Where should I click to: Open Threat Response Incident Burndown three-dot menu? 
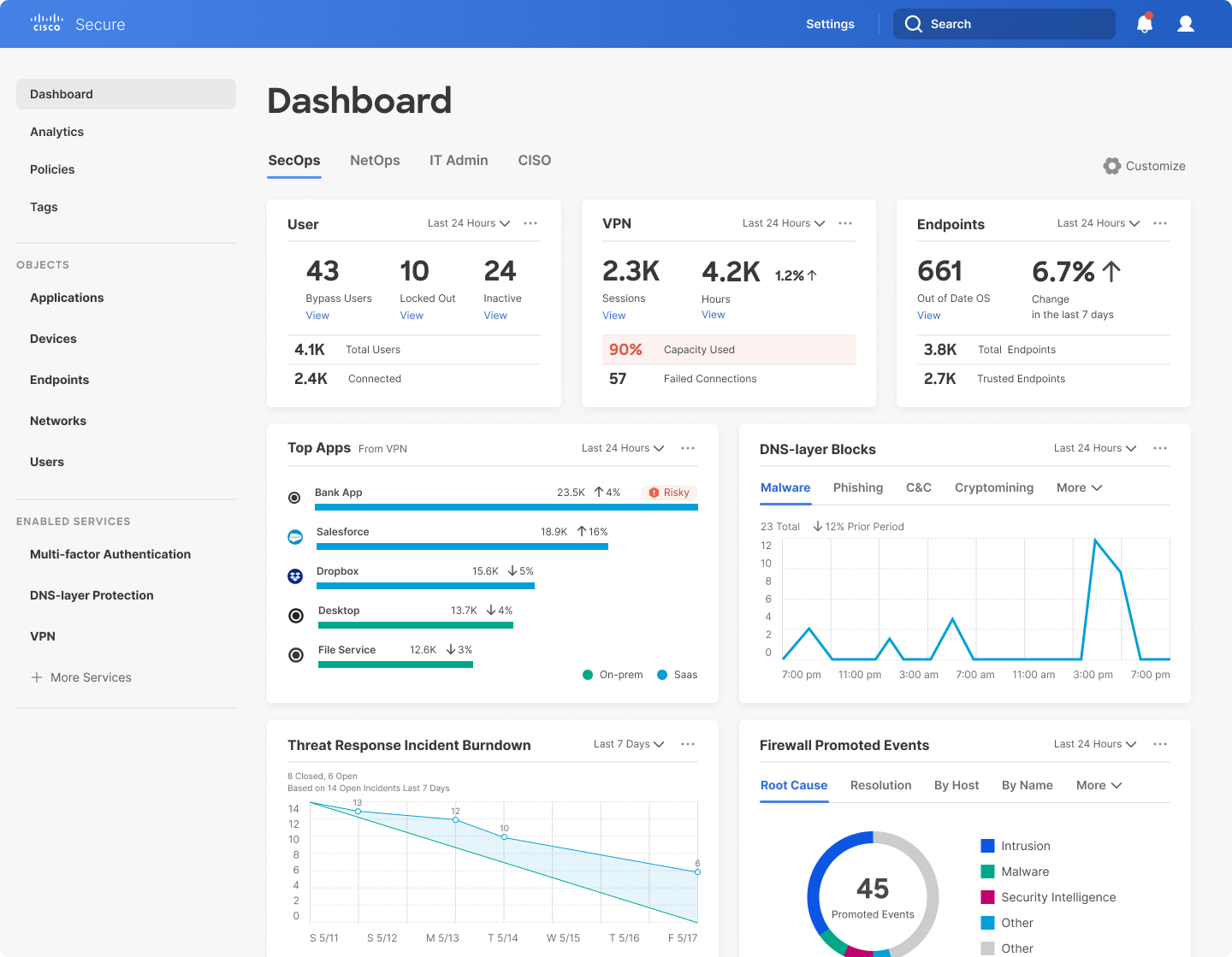[x=688, y=744]
